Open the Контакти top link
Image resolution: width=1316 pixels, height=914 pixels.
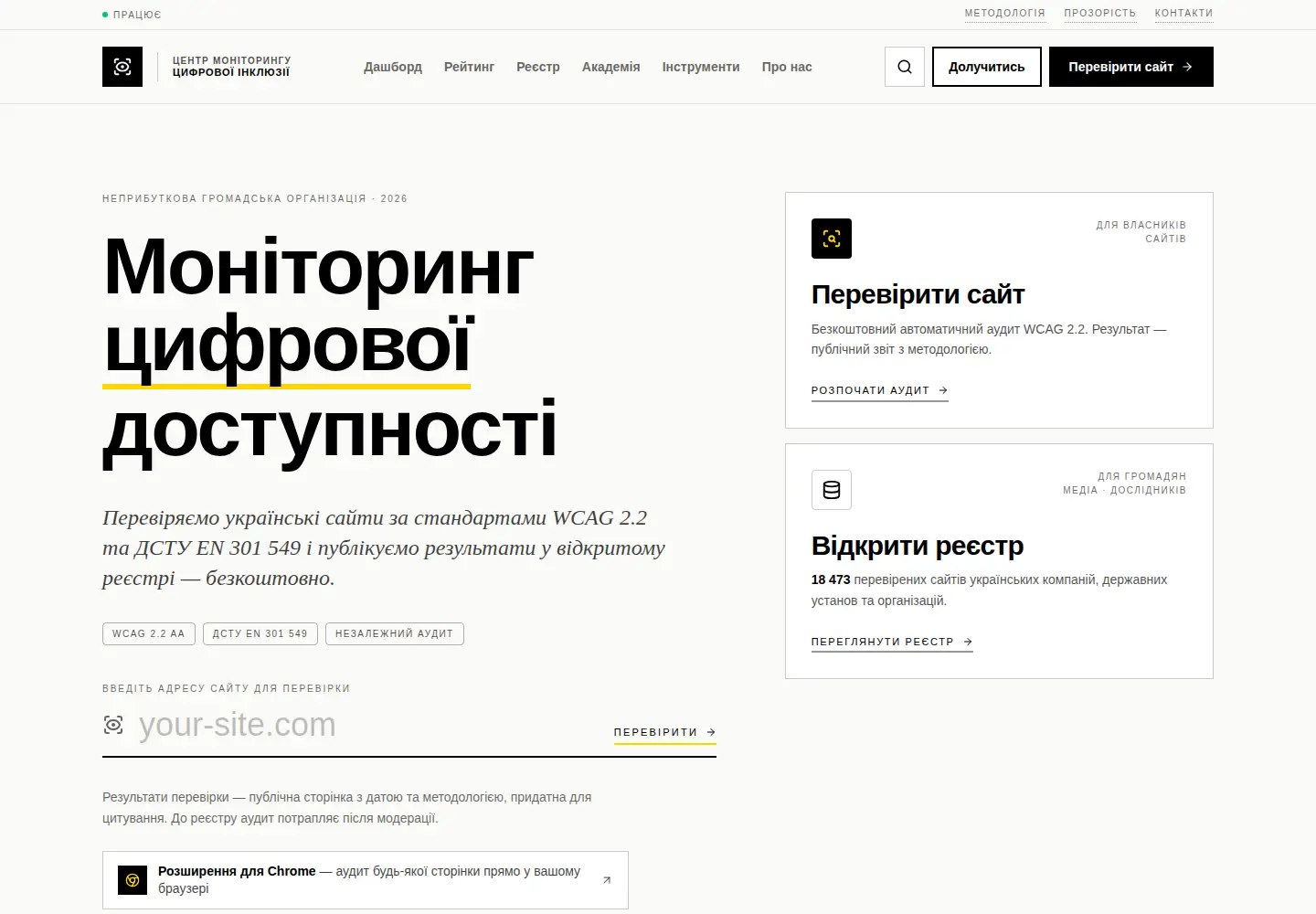pos(1183,14)
